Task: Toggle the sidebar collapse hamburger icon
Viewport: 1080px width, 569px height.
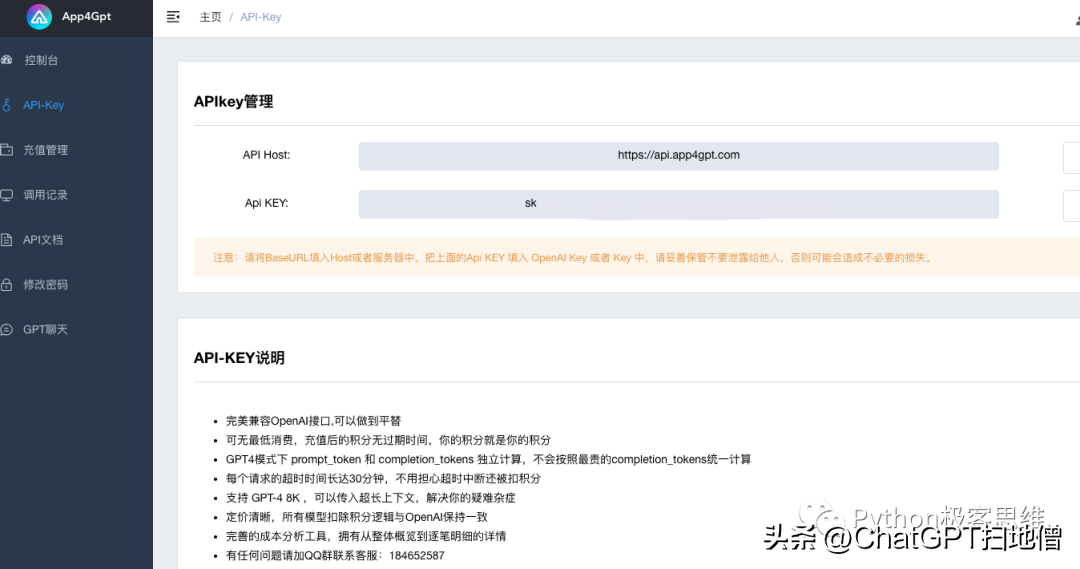Action: 173,17
